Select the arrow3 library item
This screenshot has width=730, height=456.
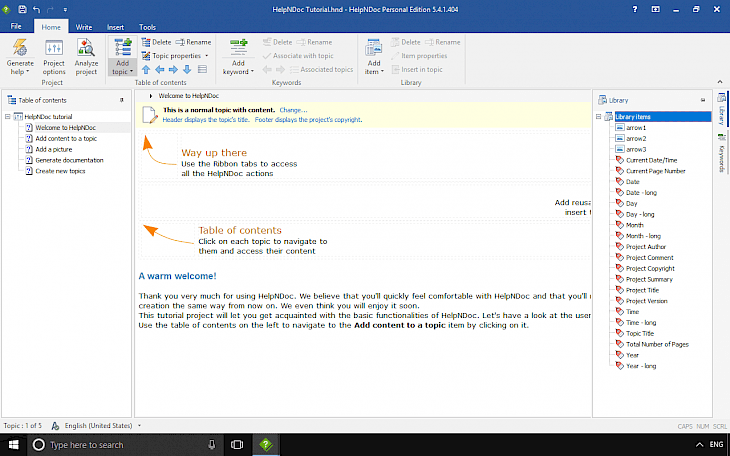point(636,150)
